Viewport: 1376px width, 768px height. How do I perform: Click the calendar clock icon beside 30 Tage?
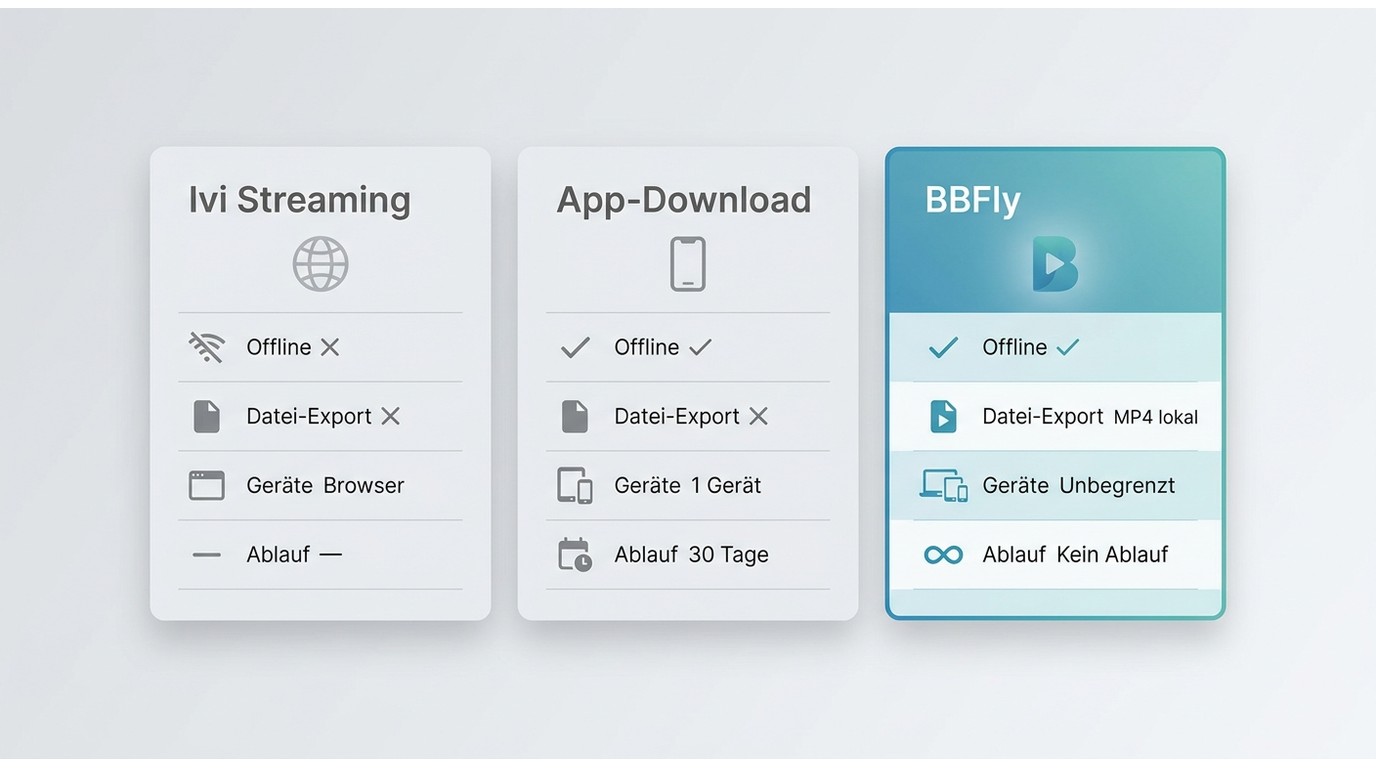pos(575,555)
